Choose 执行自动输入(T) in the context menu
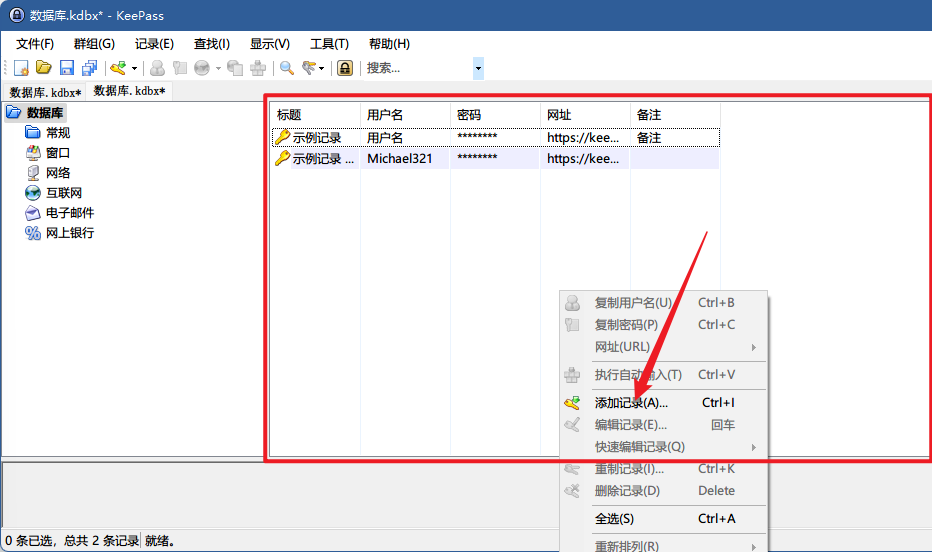 pyautogui.click(x=664, y=375)
